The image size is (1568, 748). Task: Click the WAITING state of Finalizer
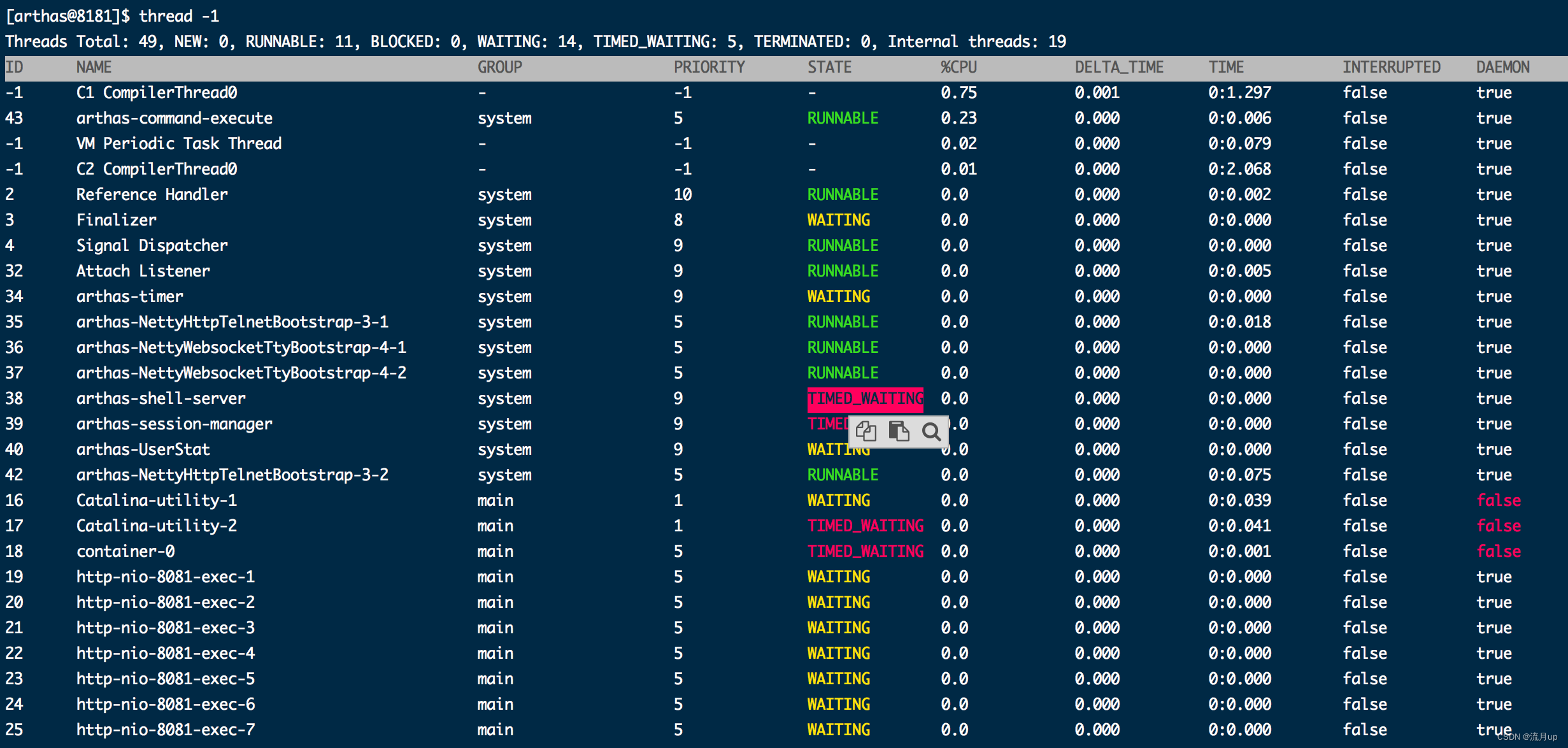[x=838, y=220]
